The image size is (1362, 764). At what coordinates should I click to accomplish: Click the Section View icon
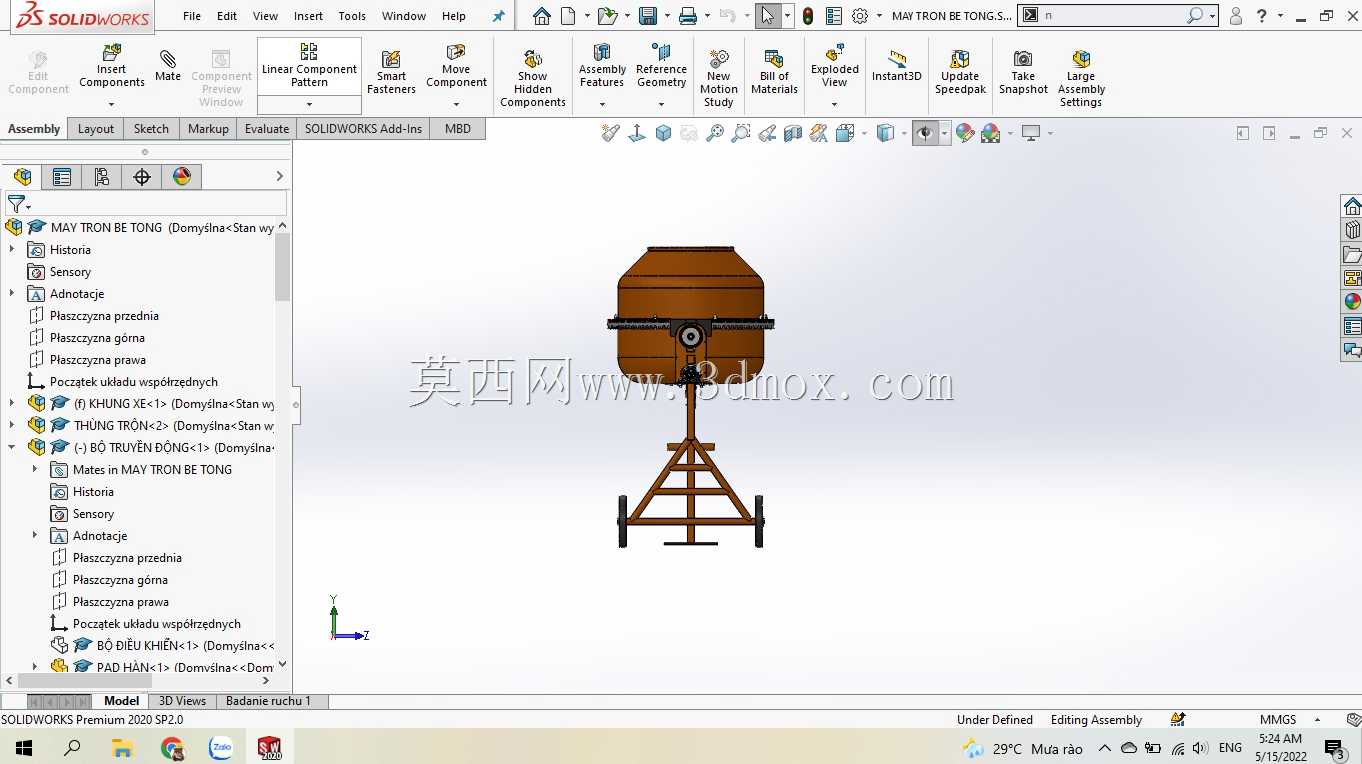click(x=793, y=133)
